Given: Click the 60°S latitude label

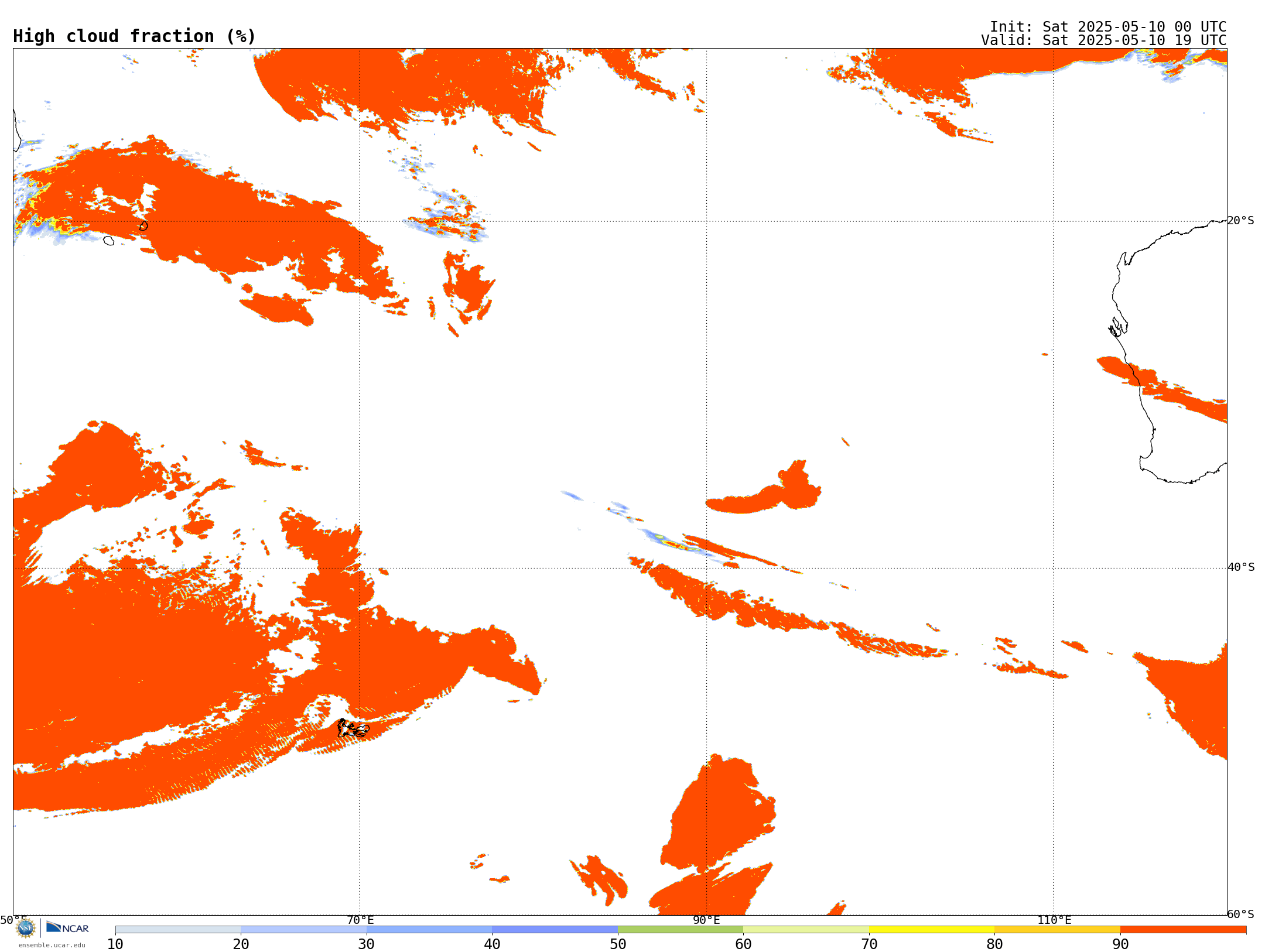Looking at the screenshot, I should (1241, 914).
